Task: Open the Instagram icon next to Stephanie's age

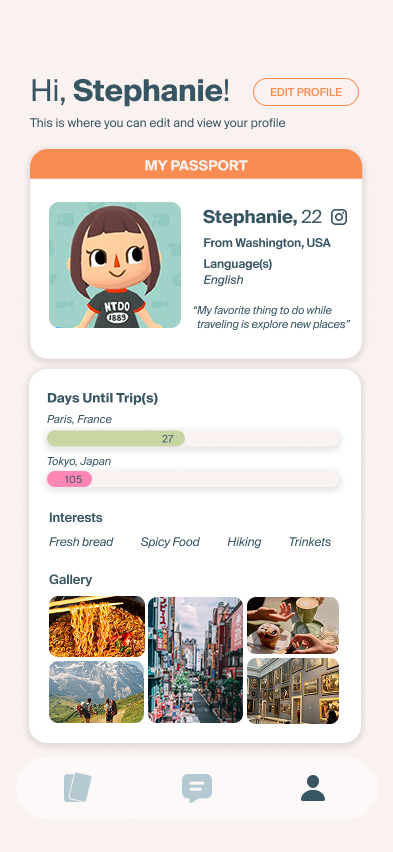Action: (339, 217)
